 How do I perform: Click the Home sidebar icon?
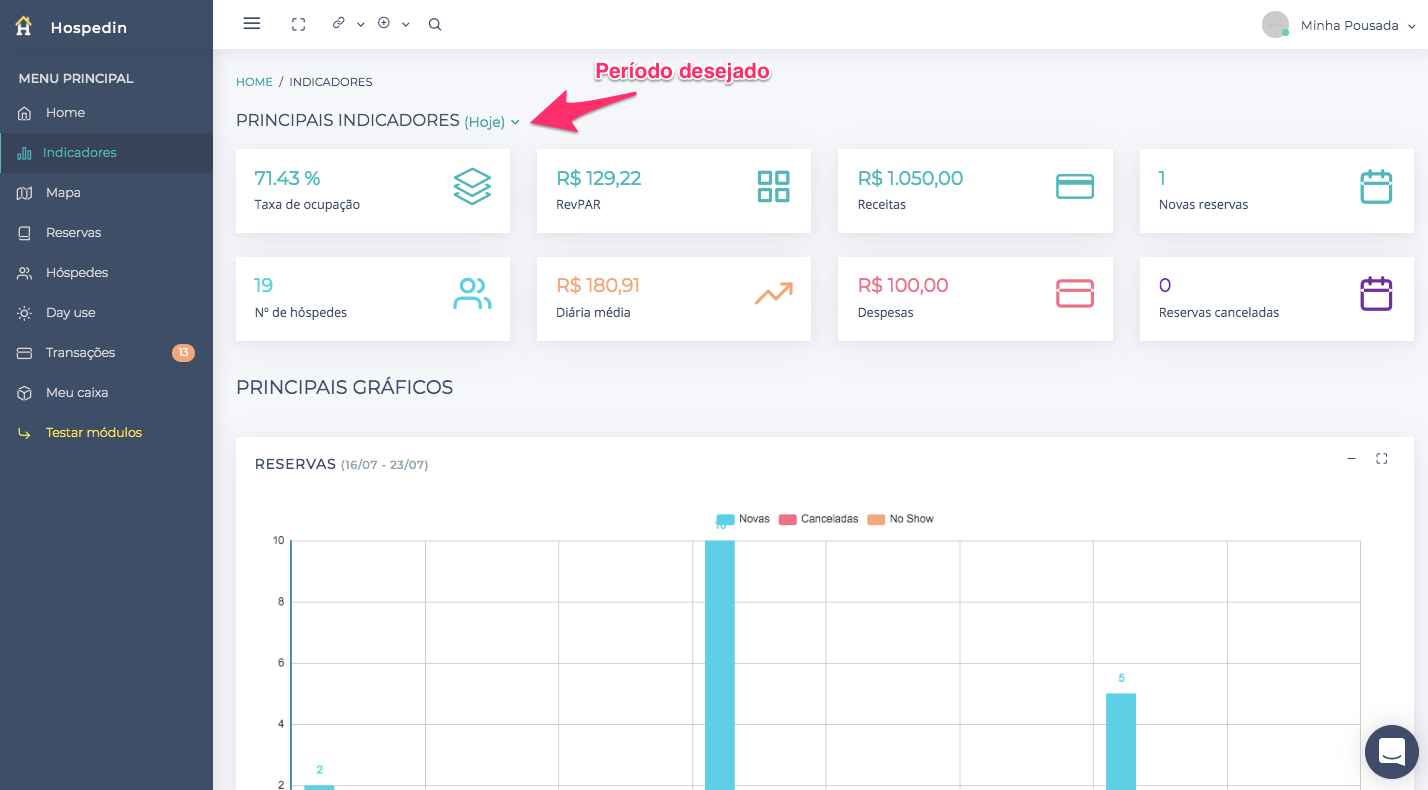[x=25, y=113]
